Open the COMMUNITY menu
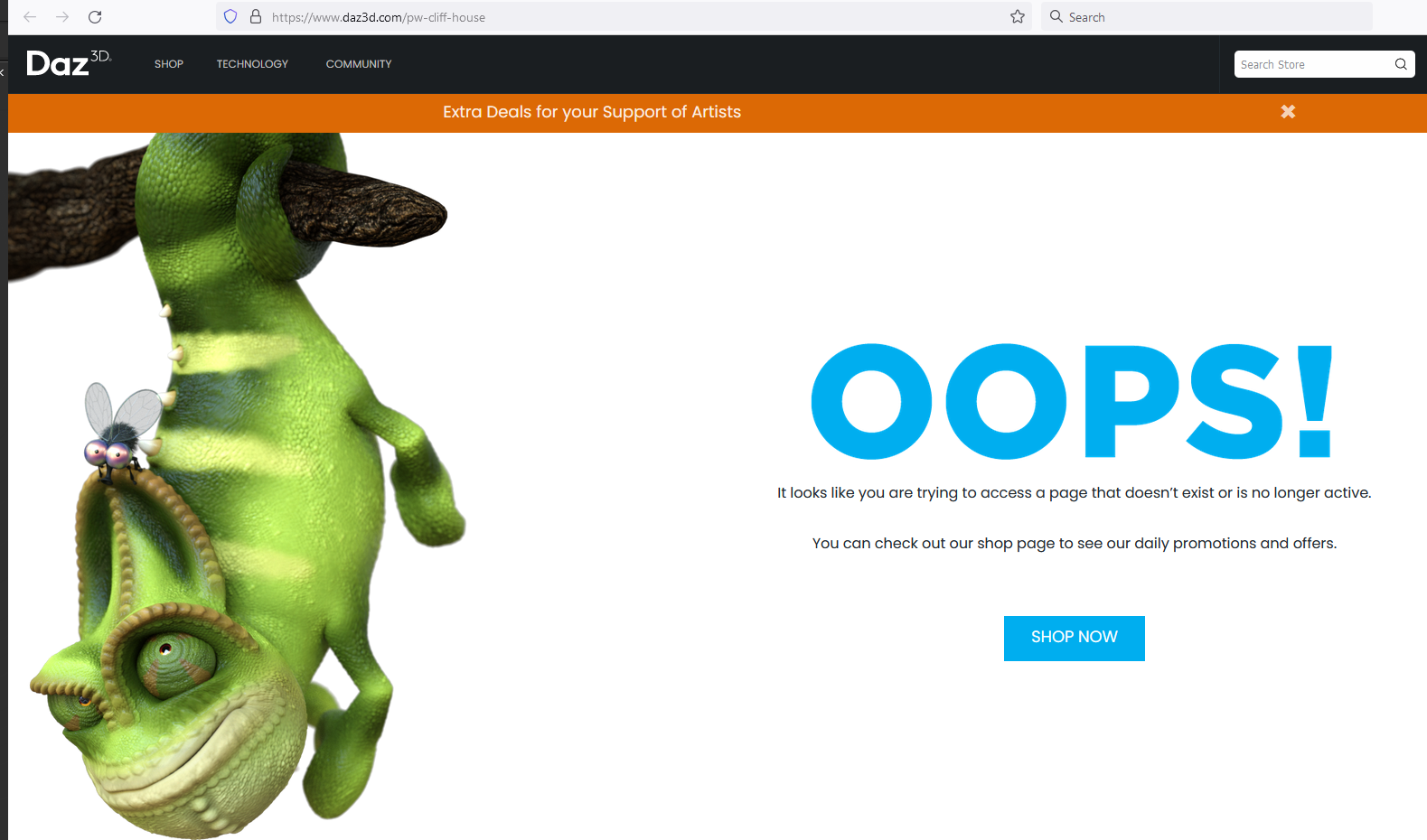 (x=359, y=64)
